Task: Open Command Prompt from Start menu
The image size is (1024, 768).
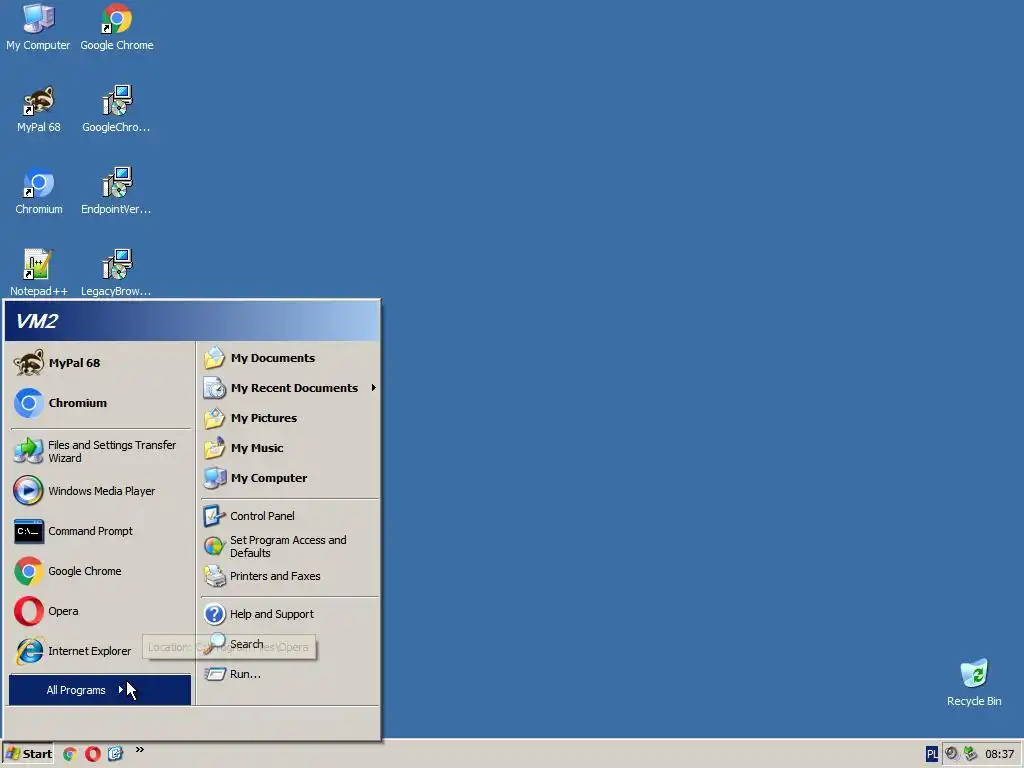Action: (x=101, y=531)
